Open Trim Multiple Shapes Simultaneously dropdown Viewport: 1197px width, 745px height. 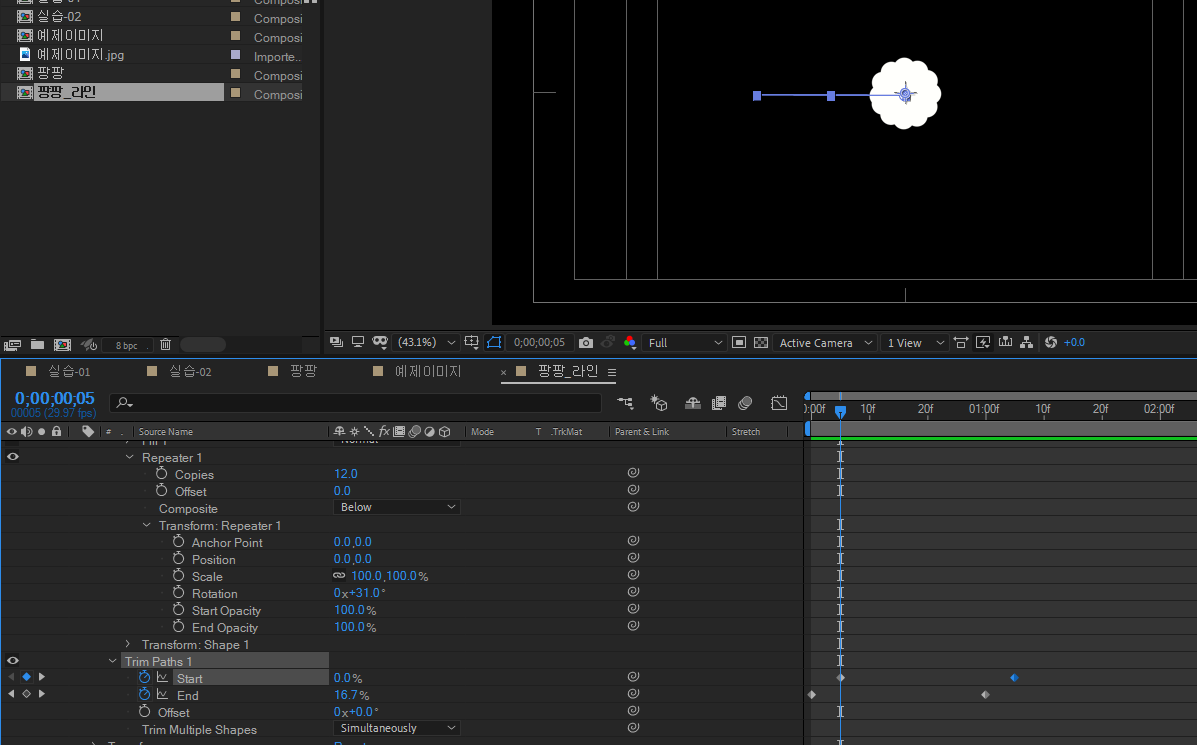pyautogui.click(x=397, y=728)
